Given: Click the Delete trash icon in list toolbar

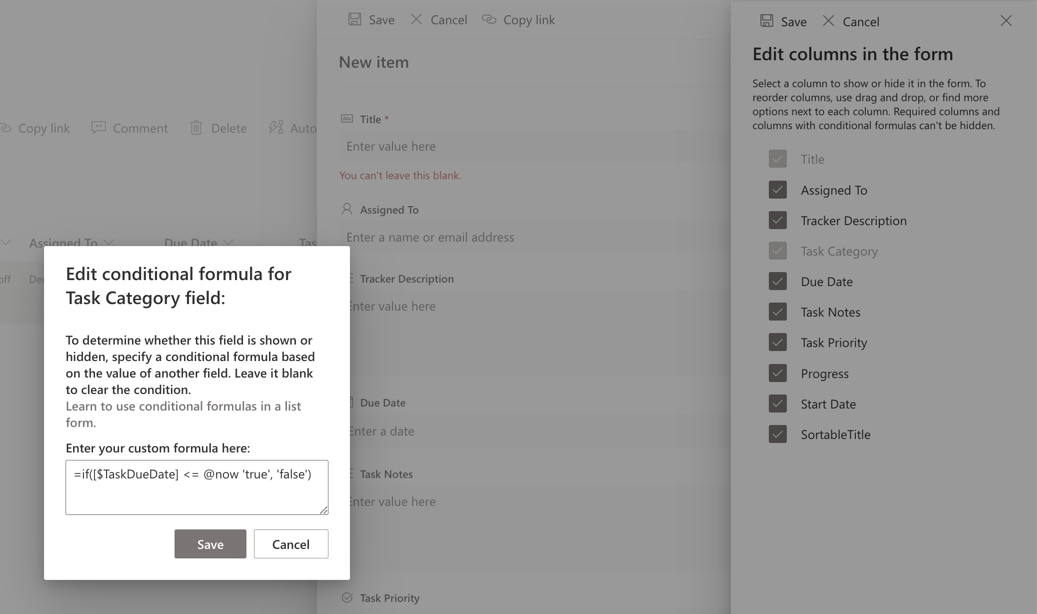Looking at the screenshot, I should 196,128.
